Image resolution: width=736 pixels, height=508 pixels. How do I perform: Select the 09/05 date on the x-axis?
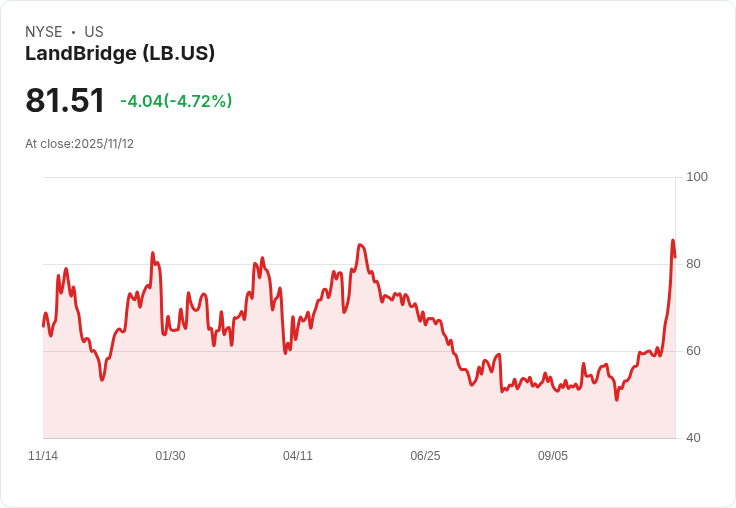point(553,456)
